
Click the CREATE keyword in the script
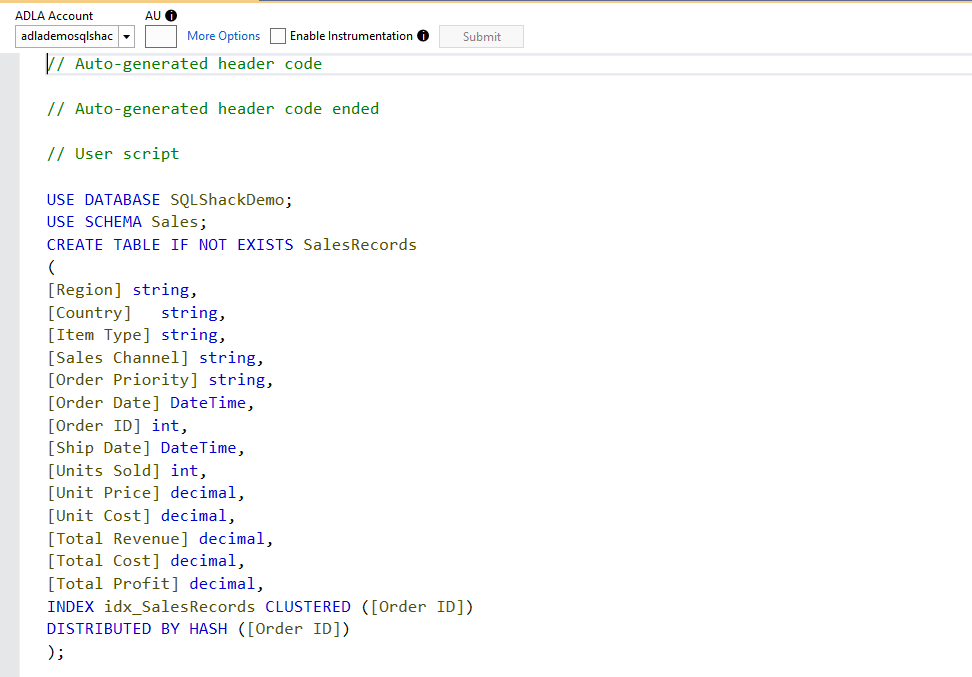coord(75,245)
